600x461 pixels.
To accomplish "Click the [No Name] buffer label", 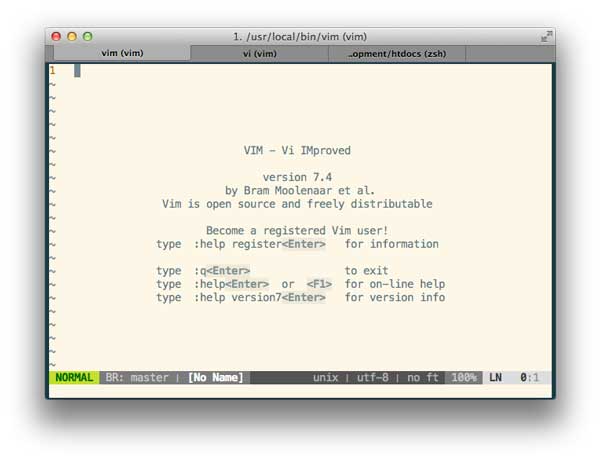I will click(x=215, y=378).
